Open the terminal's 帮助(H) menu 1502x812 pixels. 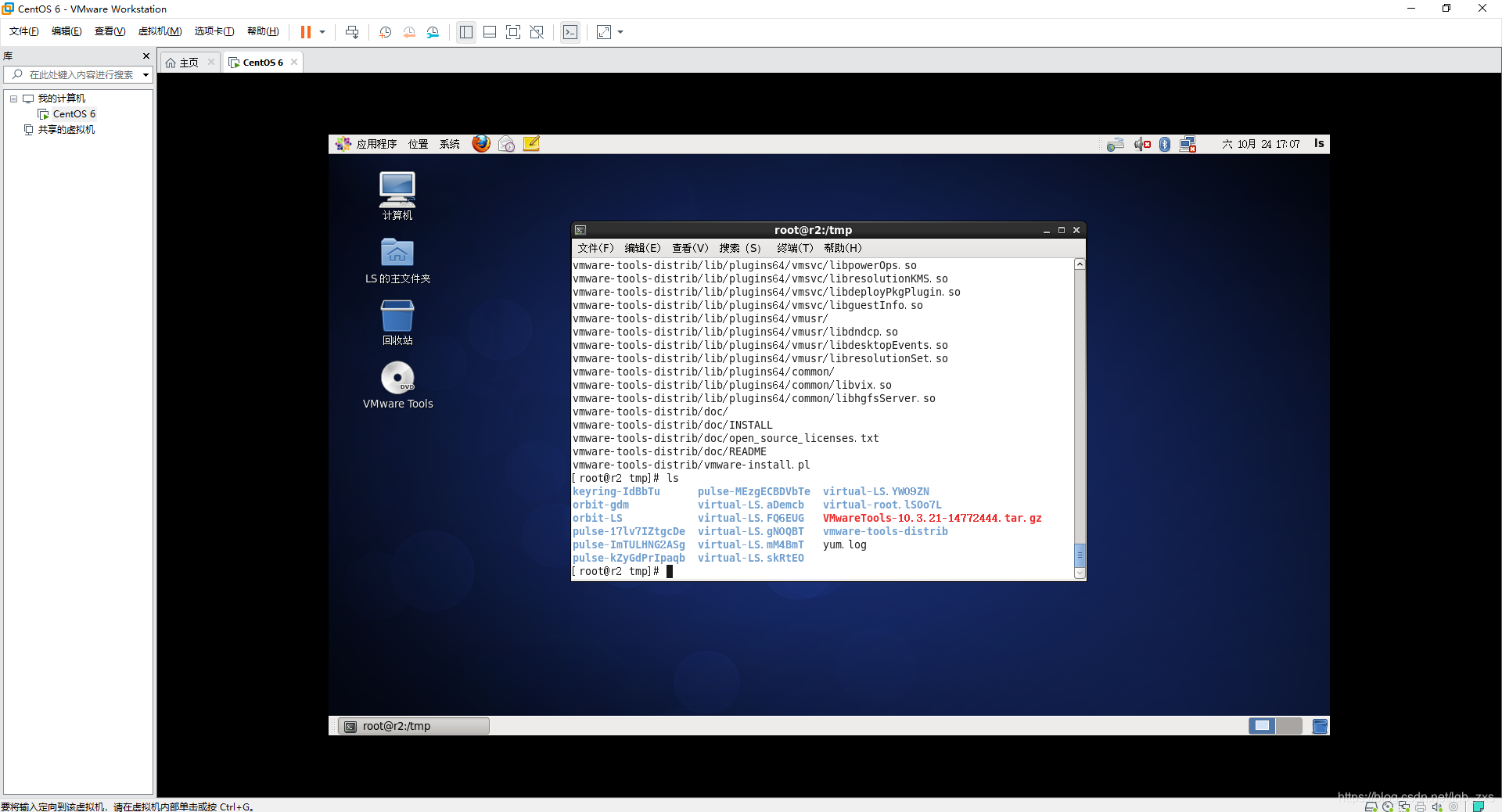(843, 248)
